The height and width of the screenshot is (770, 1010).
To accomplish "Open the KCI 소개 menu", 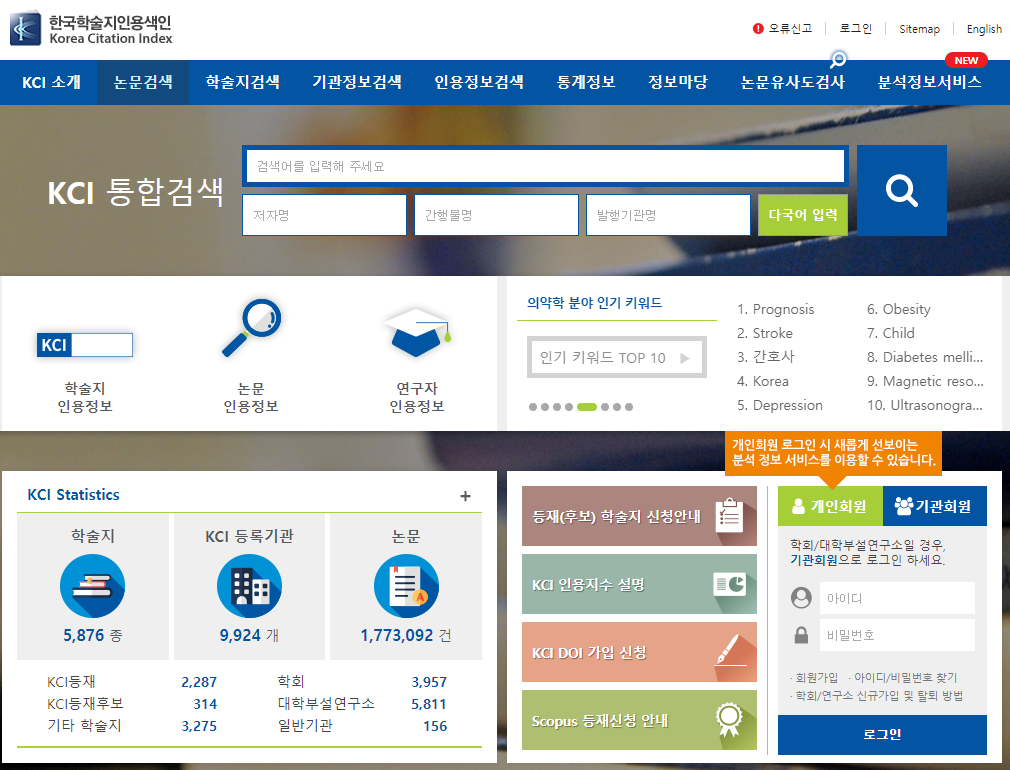I will [51, 82].
